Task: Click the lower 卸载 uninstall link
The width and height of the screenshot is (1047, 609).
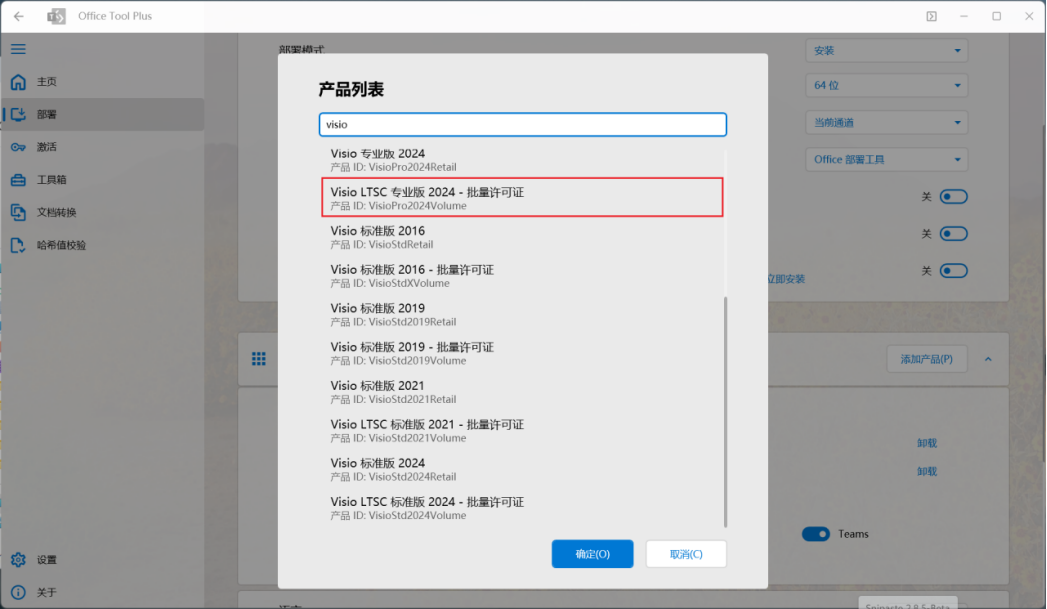Action: 927,471
